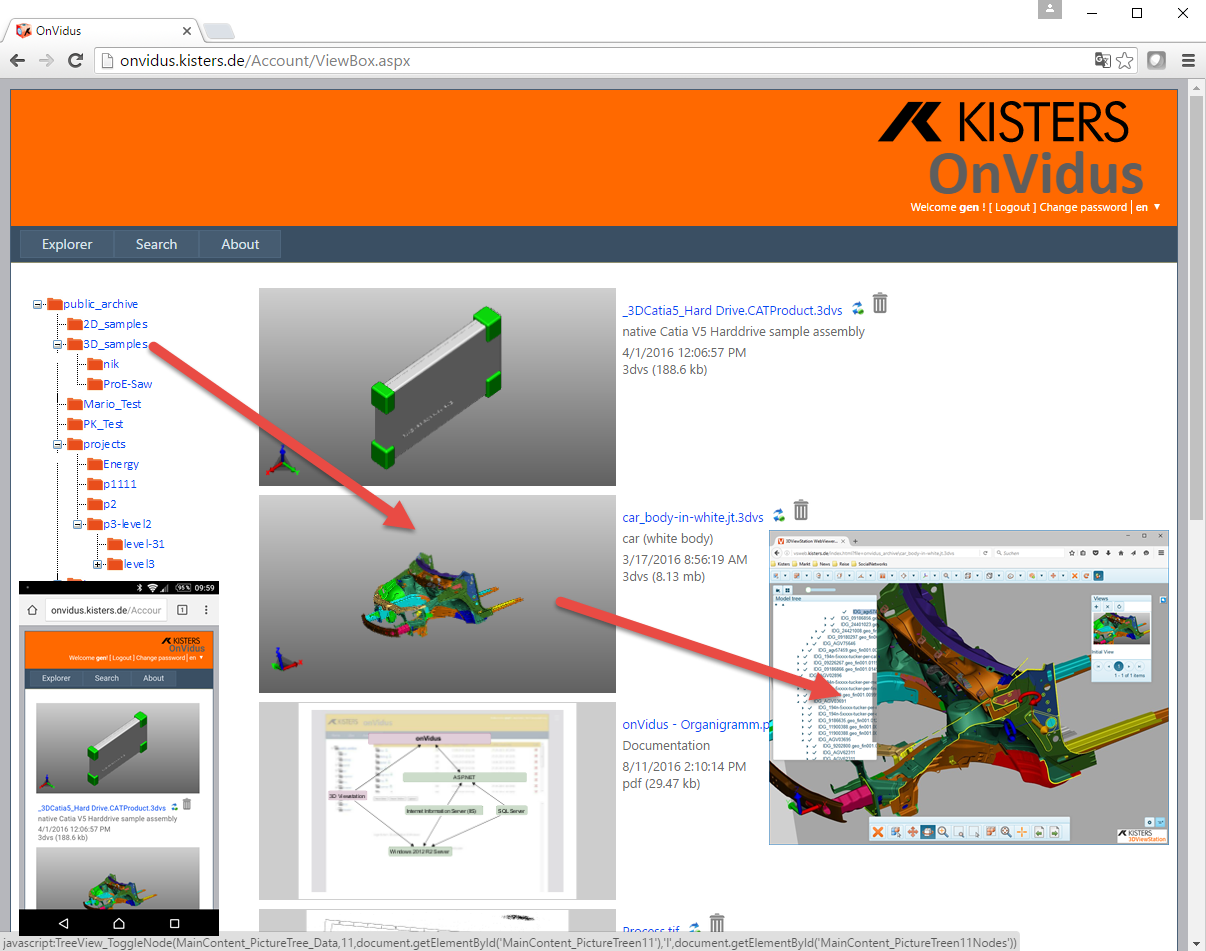1206x951 pixels.
Task: Open the ProE-Saw folder
Action: coord(127,384)
